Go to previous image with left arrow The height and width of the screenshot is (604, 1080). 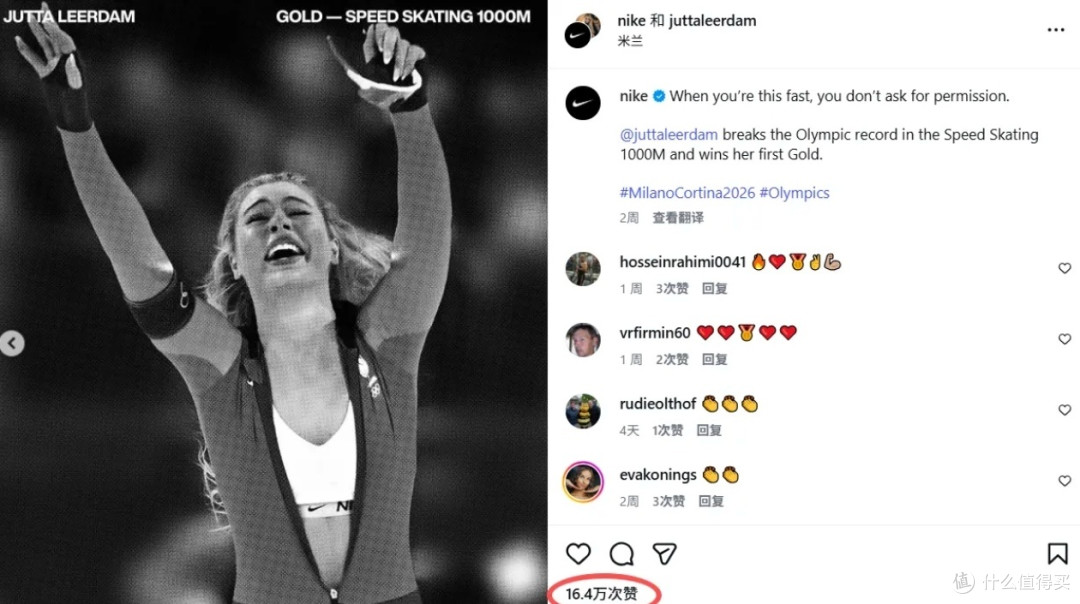click(12, 343)
